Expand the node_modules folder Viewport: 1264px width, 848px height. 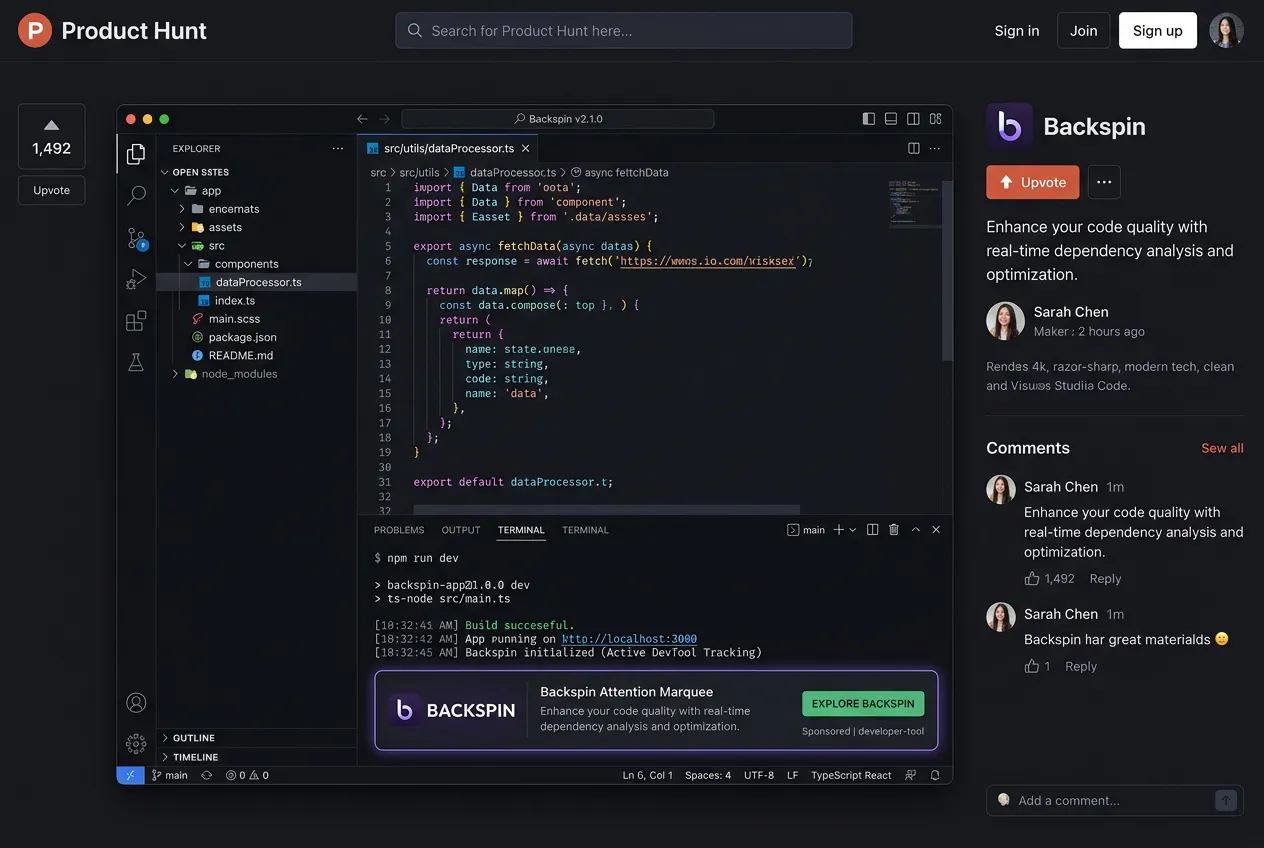coord(175,374)
